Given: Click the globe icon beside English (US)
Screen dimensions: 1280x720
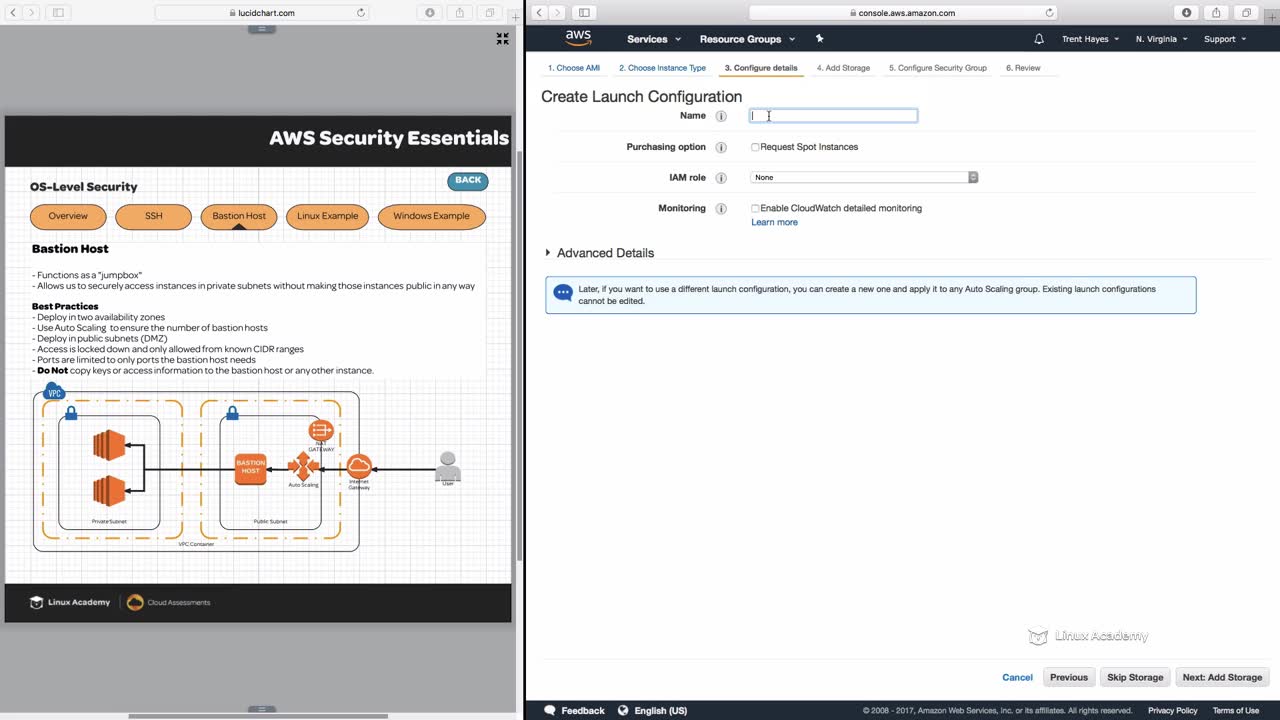Looking at the screenshot, I should [x=623, y=710].
